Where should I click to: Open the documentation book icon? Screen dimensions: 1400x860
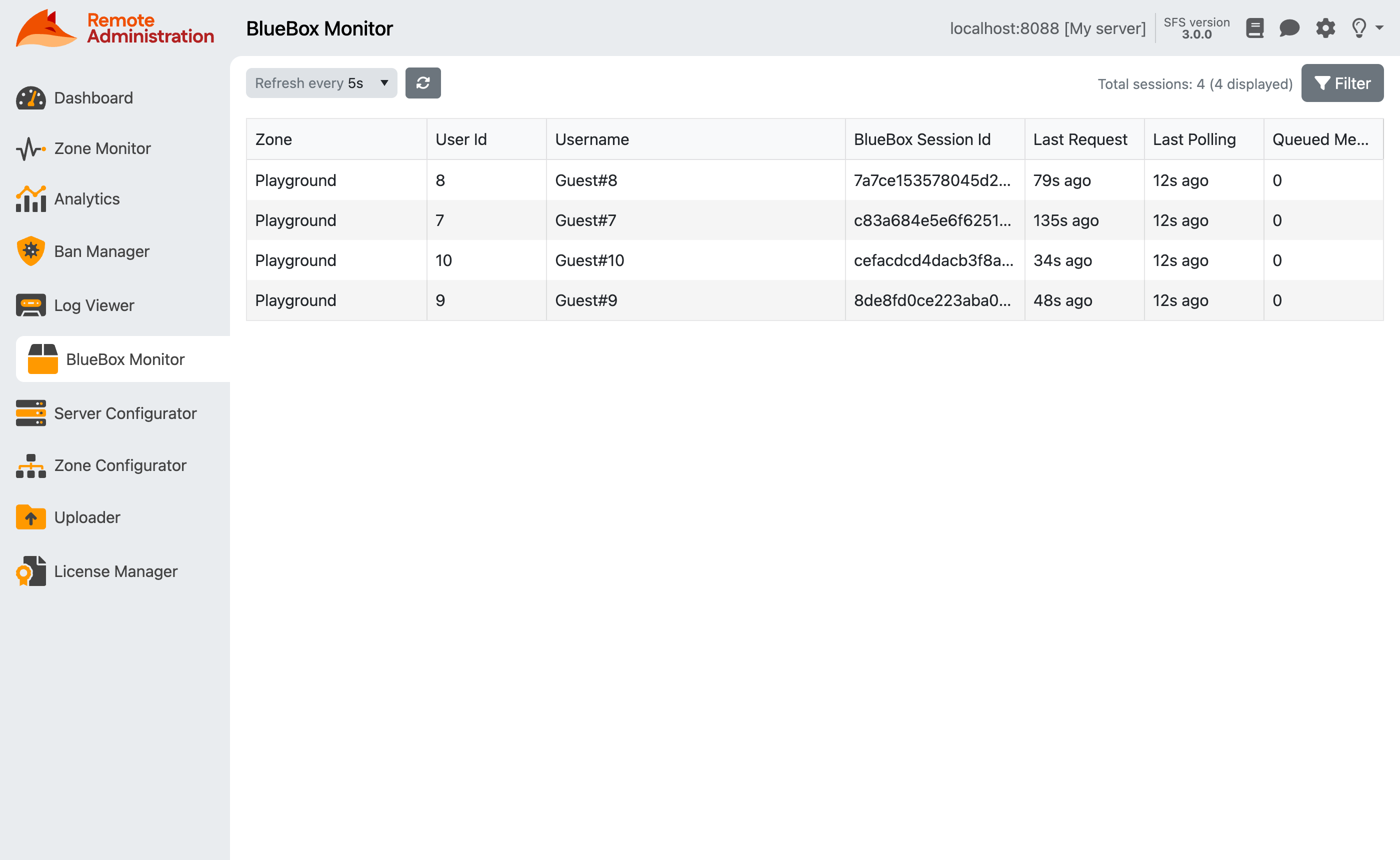click(x=1255, y=28)
